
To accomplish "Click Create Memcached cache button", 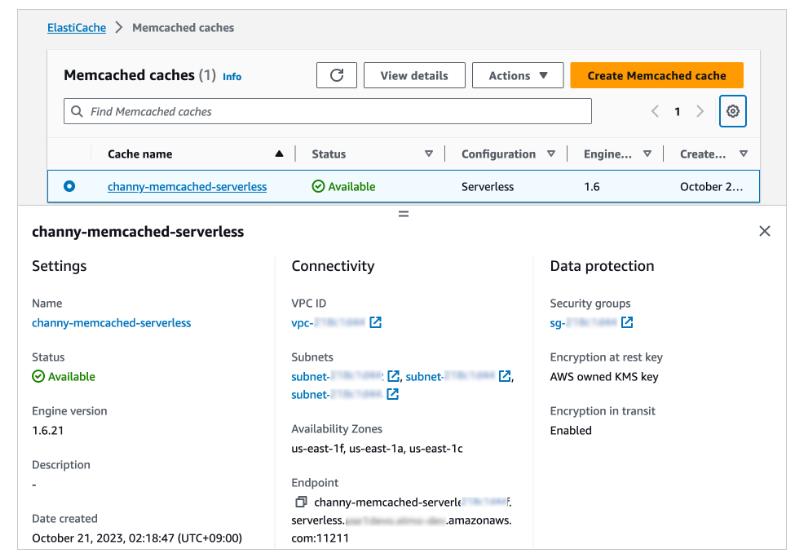I will tap(656, 76).
